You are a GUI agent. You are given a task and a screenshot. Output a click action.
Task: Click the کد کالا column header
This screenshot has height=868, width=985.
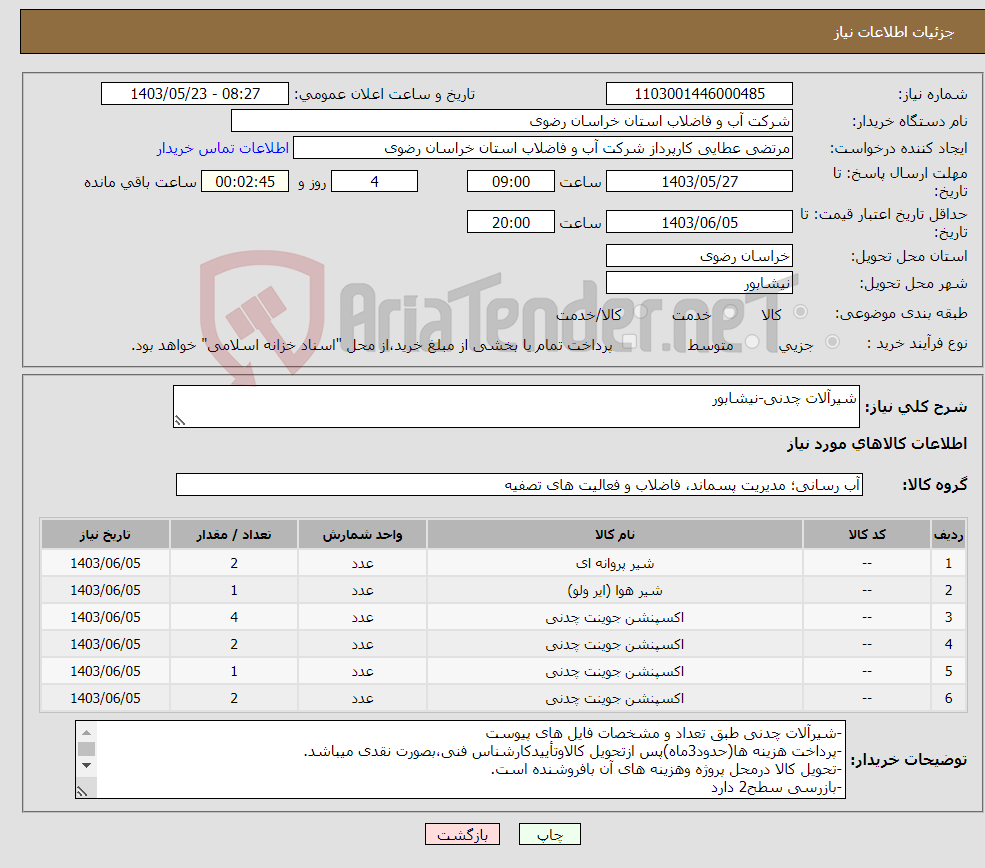click(x=867, y=534)
